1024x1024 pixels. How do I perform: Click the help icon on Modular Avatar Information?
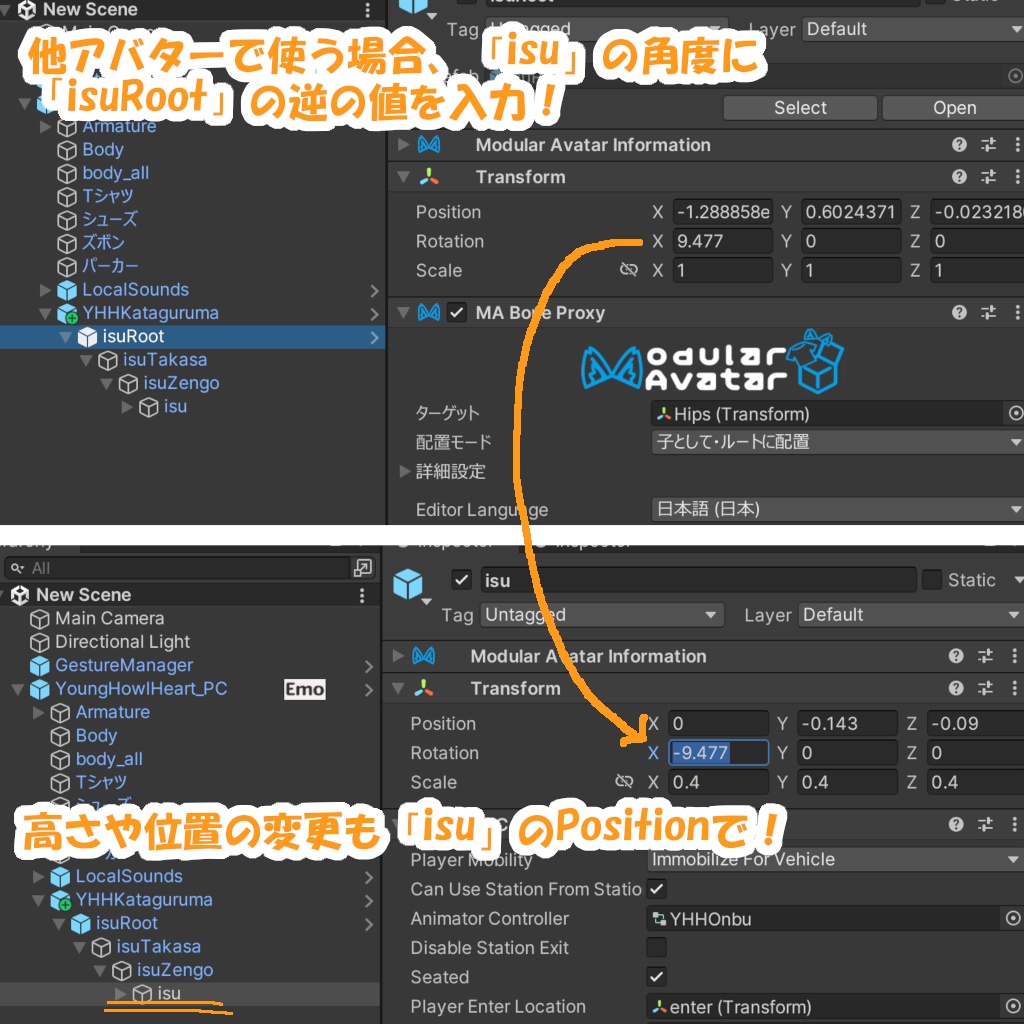959,144
